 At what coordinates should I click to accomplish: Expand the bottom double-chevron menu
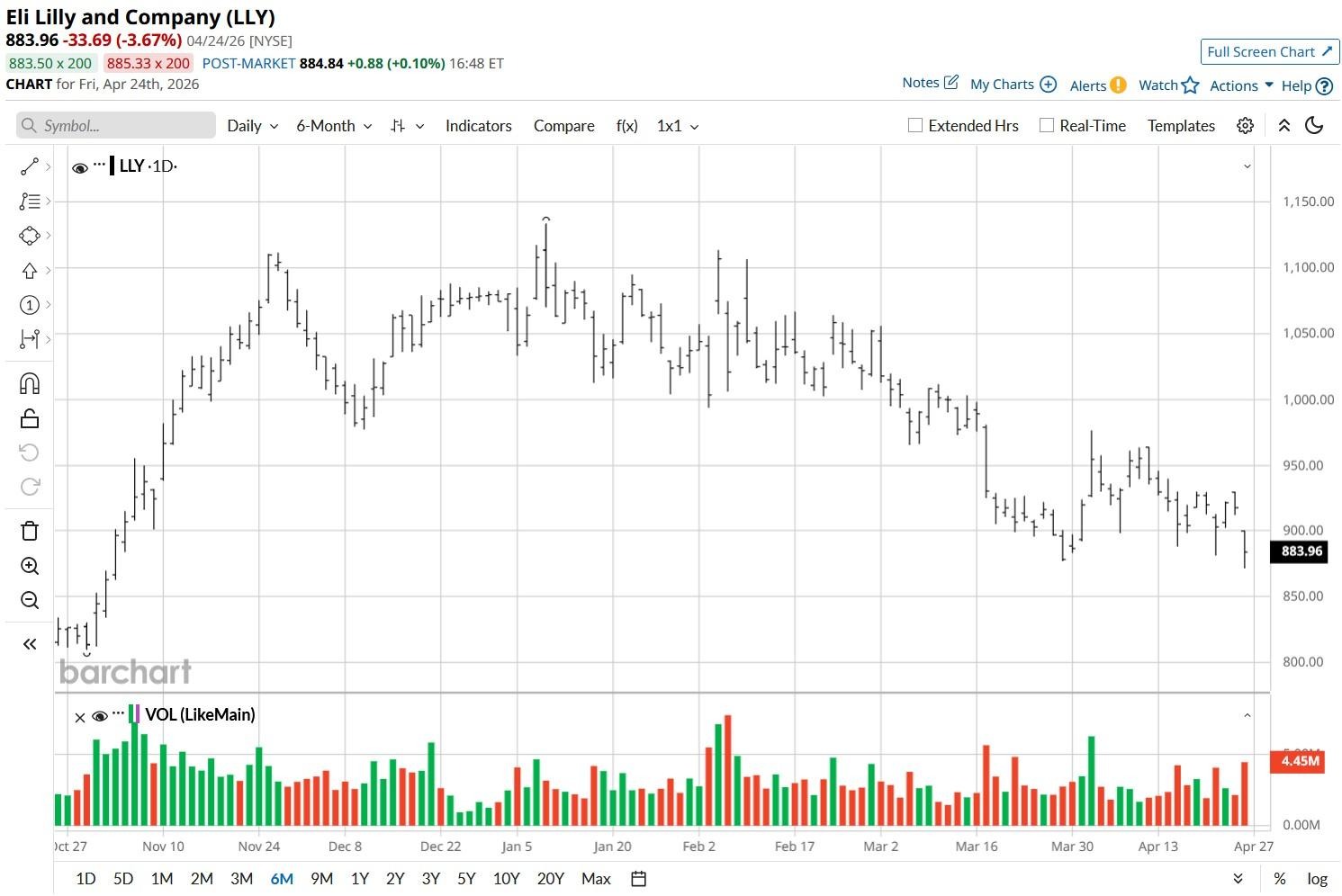point(1238,879)
